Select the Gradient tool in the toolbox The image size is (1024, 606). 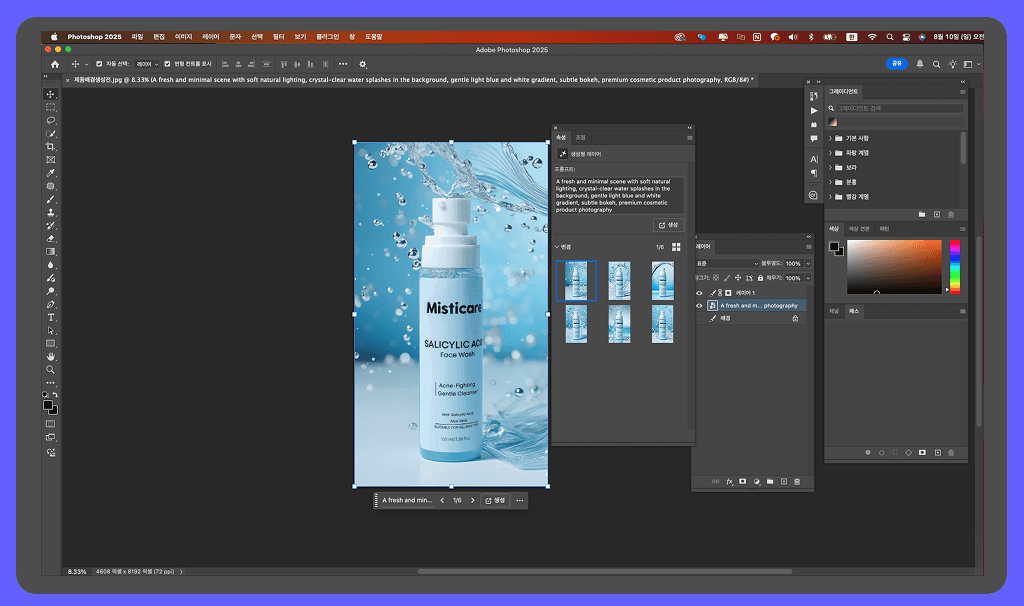pyautogui.click(x=50, y=251)
